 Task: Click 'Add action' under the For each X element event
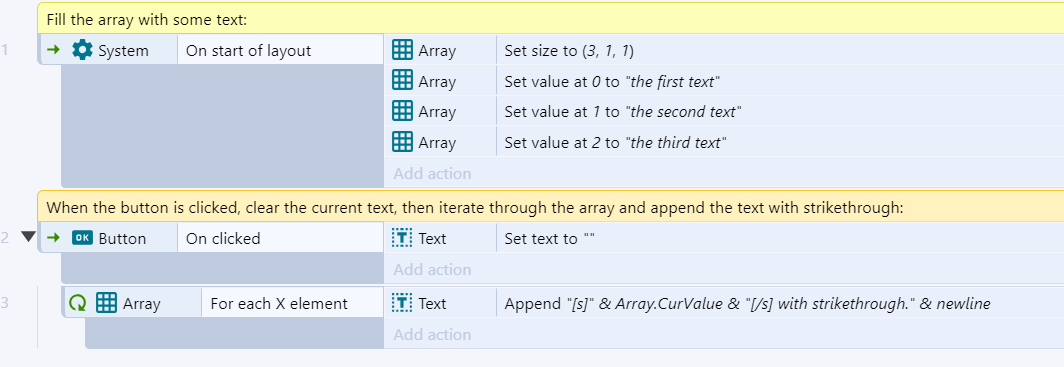[x=432, y=334]
